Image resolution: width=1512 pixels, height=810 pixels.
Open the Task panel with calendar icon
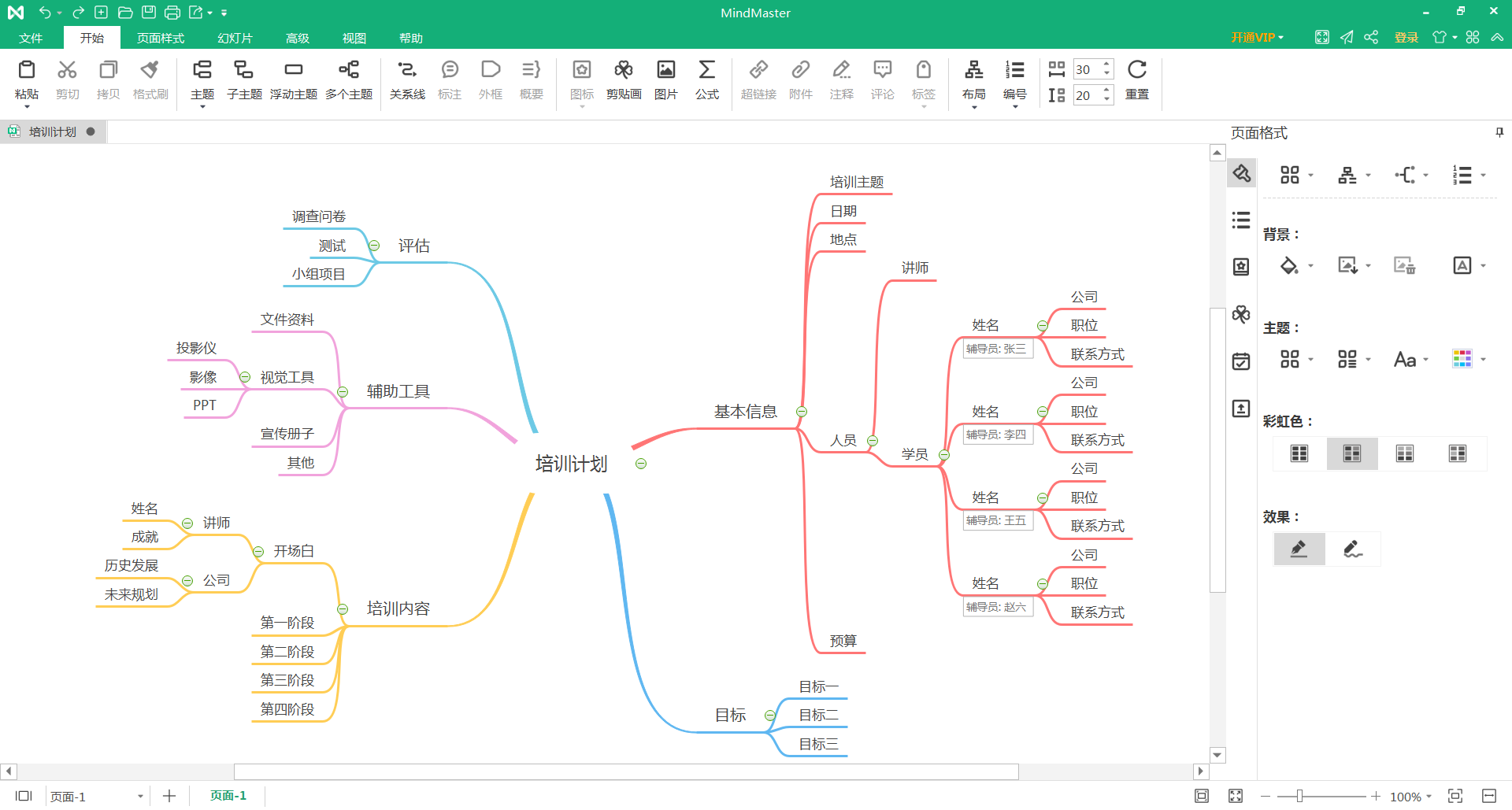tap(1241, 361)
